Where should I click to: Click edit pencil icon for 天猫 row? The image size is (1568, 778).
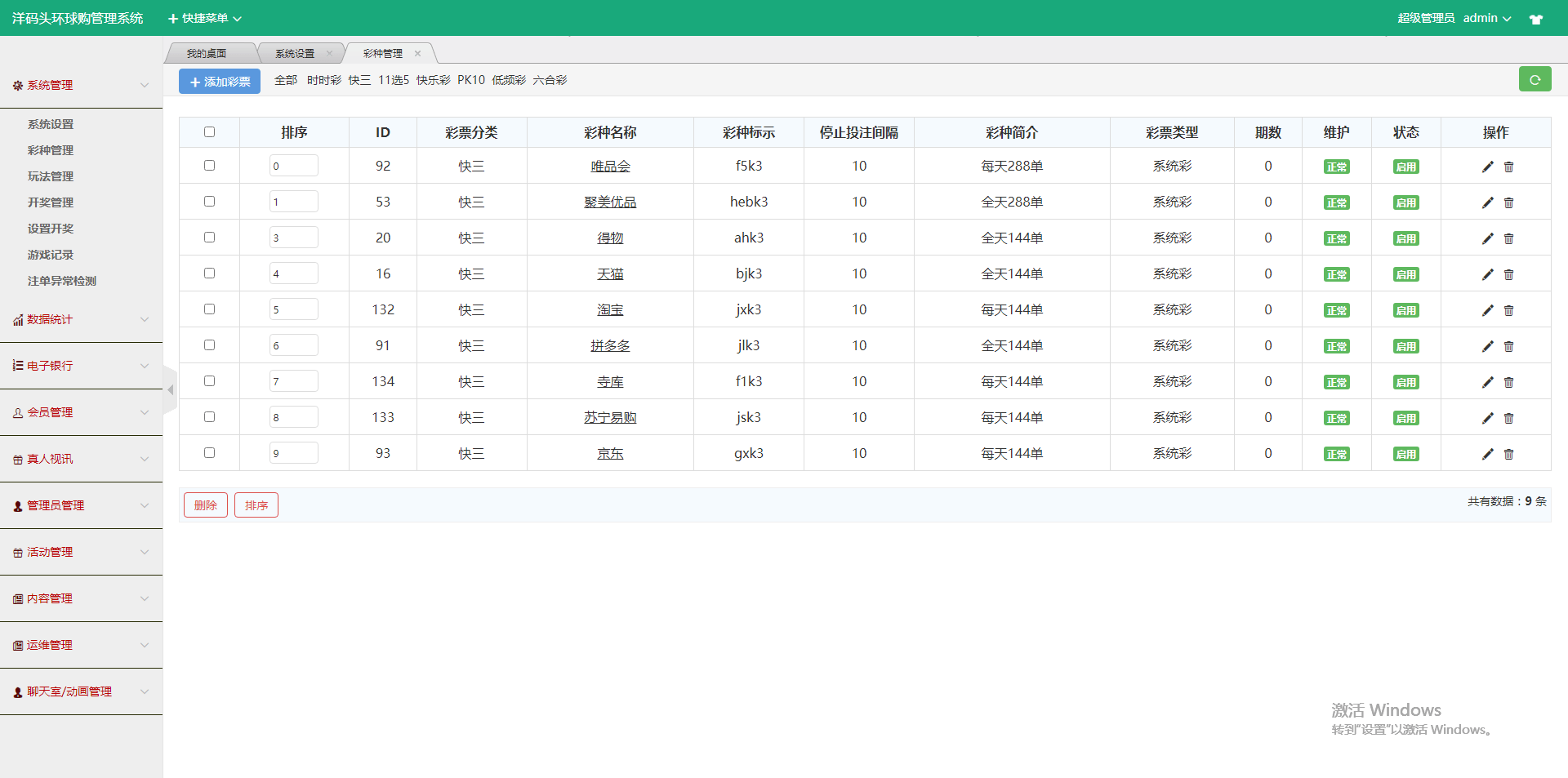click(x=1487, y=274)
